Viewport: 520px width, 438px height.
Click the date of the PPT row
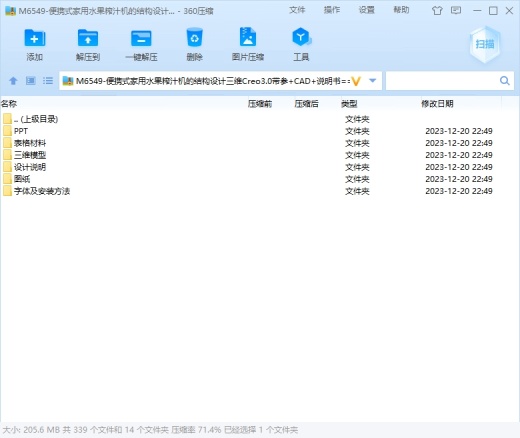459,131
